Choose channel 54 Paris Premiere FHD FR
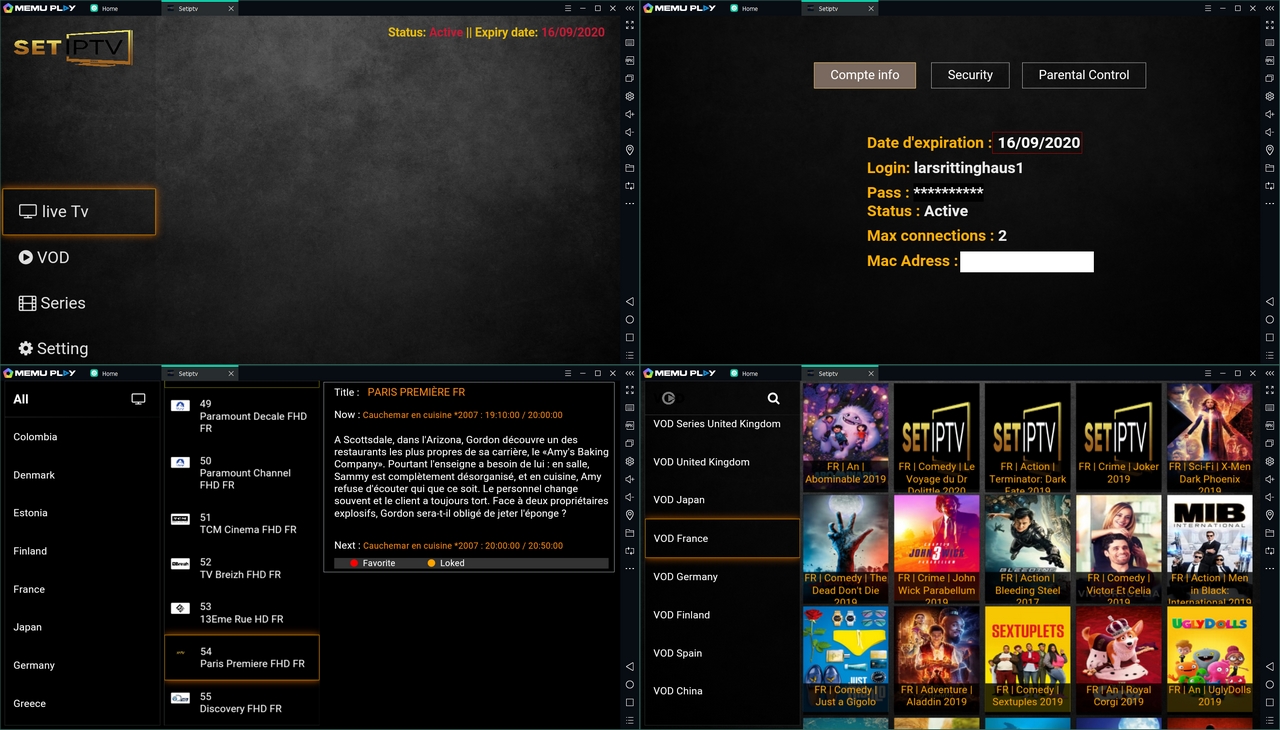This screenshot has width=1280, height=730. tap(242, 658)
